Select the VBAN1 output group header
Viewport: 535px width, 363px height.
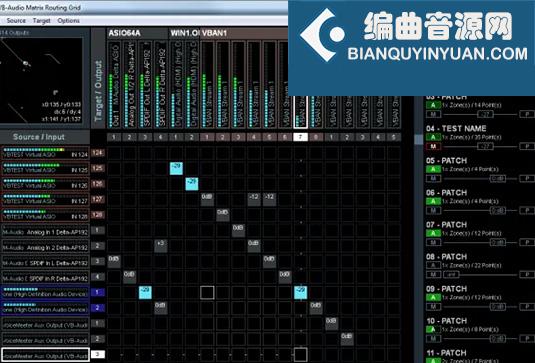pyautogui.click(x=244, y=33)
